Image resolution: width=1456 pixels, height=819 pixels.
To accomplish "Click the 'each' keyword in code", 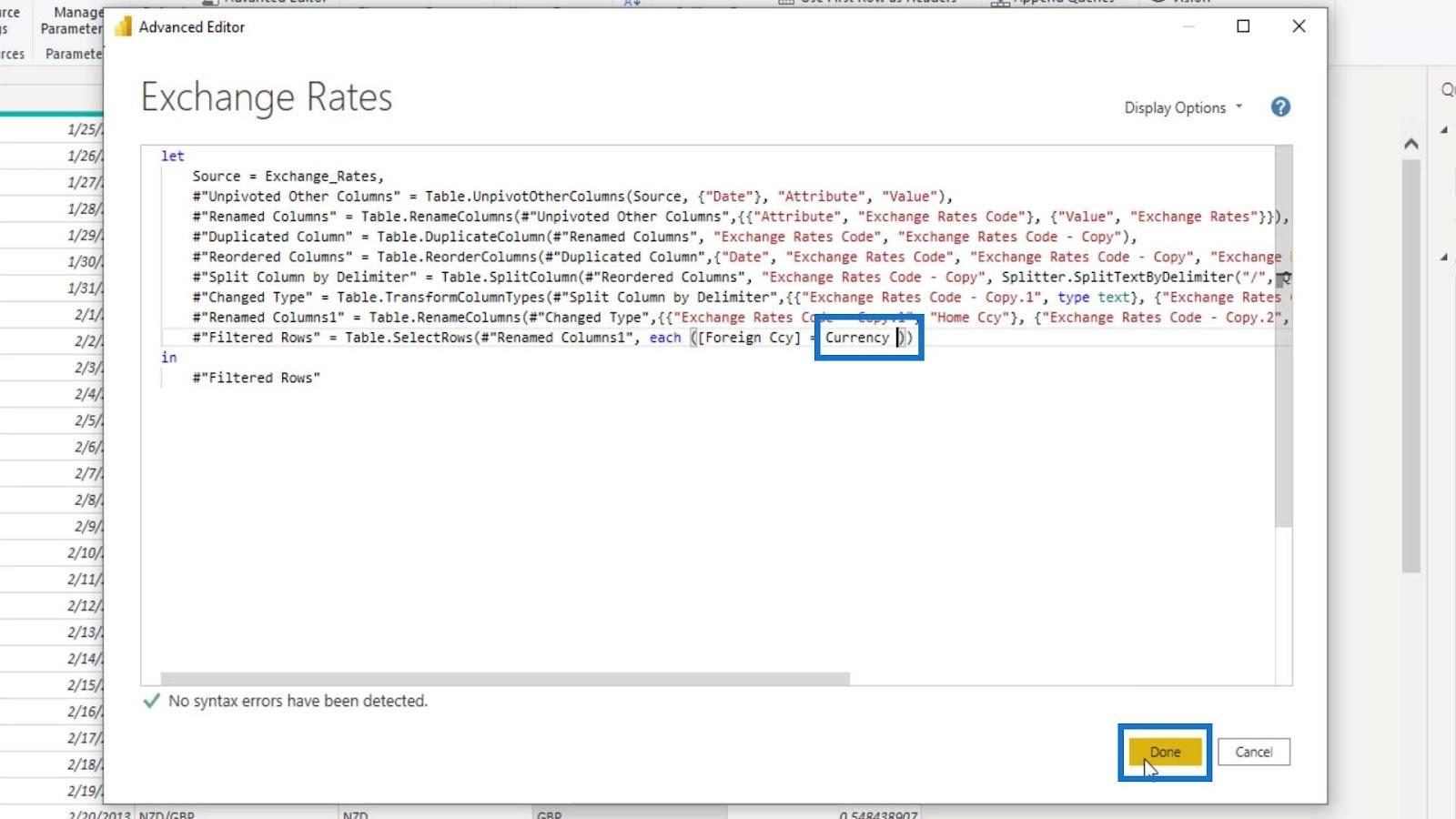I will click(665, 338).
